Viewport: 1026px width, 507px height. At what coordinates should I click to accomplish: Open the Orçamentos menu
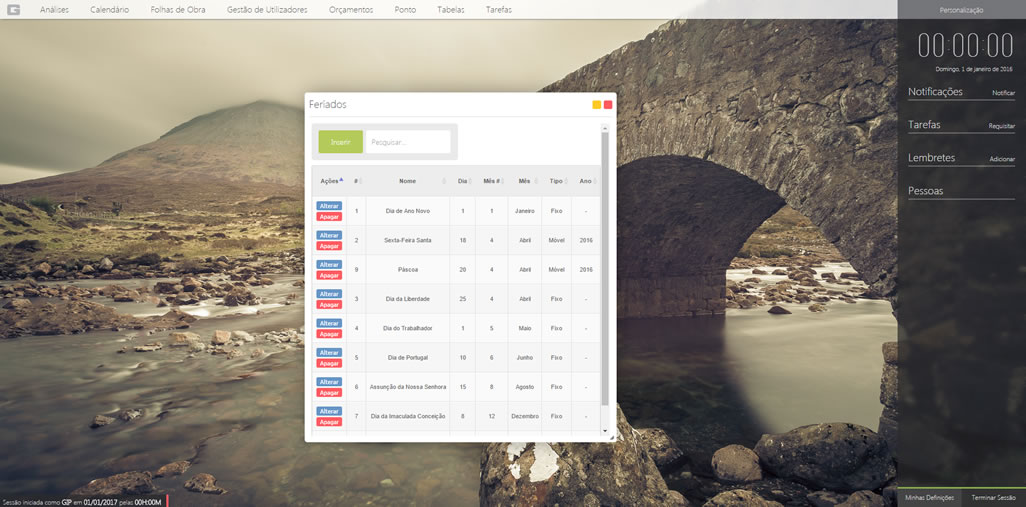350,9
